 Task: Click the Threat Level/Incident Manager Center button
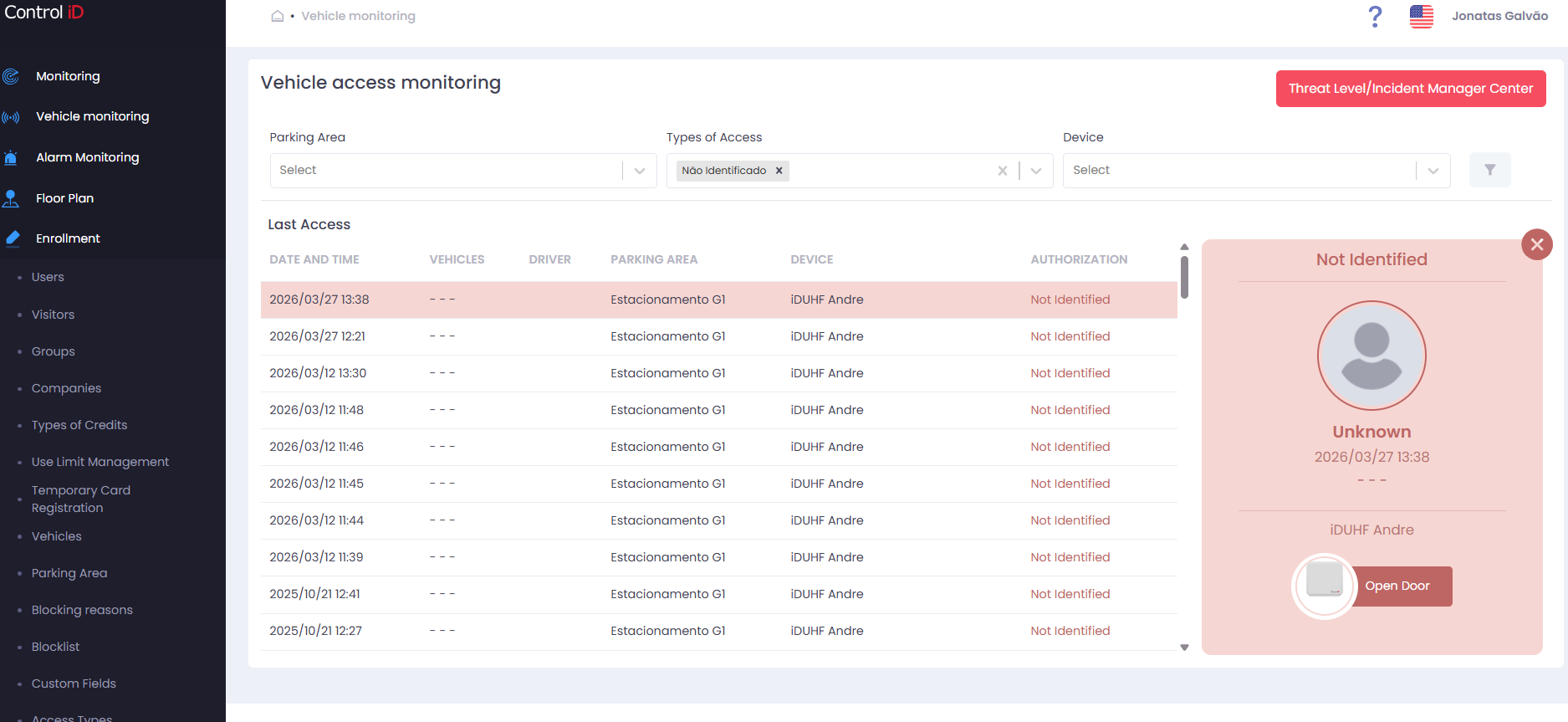[x=1411, y=89]
